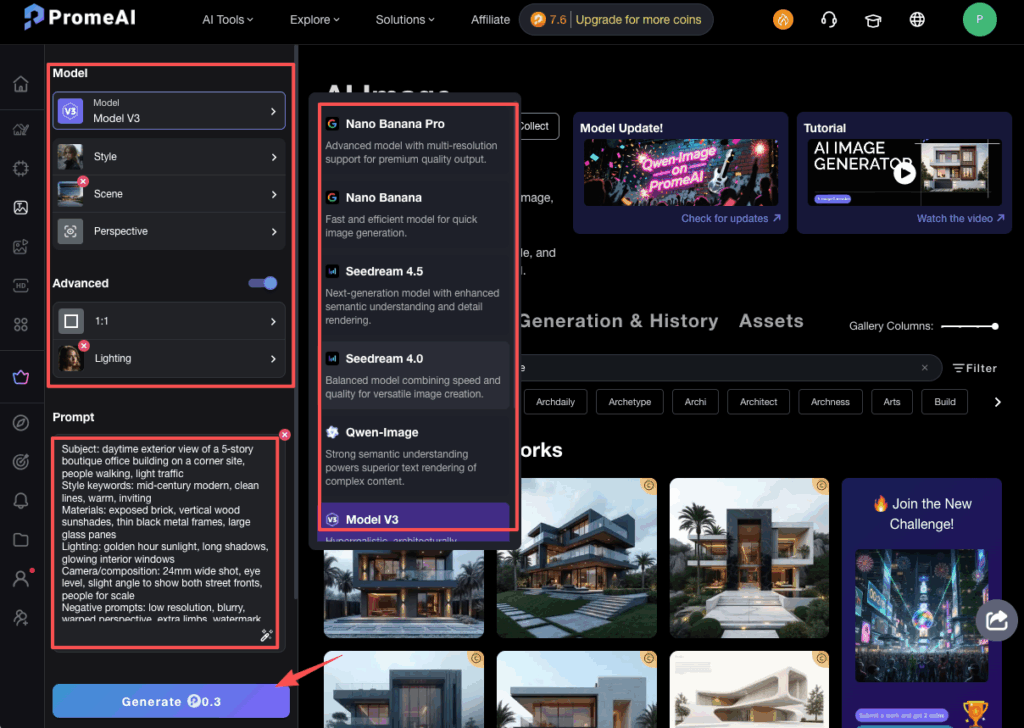Switch to the Assets tab

click(x=771, y=321)
